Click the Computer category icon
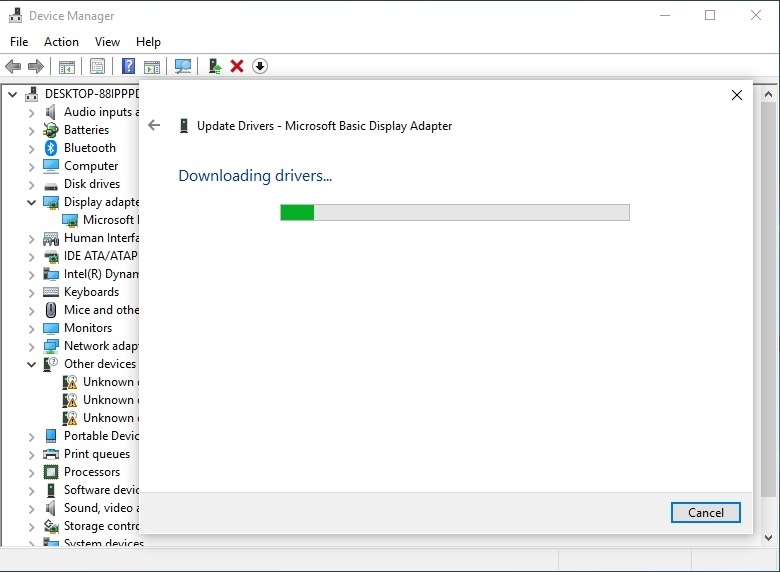780x572 pixels. point(51,166)
